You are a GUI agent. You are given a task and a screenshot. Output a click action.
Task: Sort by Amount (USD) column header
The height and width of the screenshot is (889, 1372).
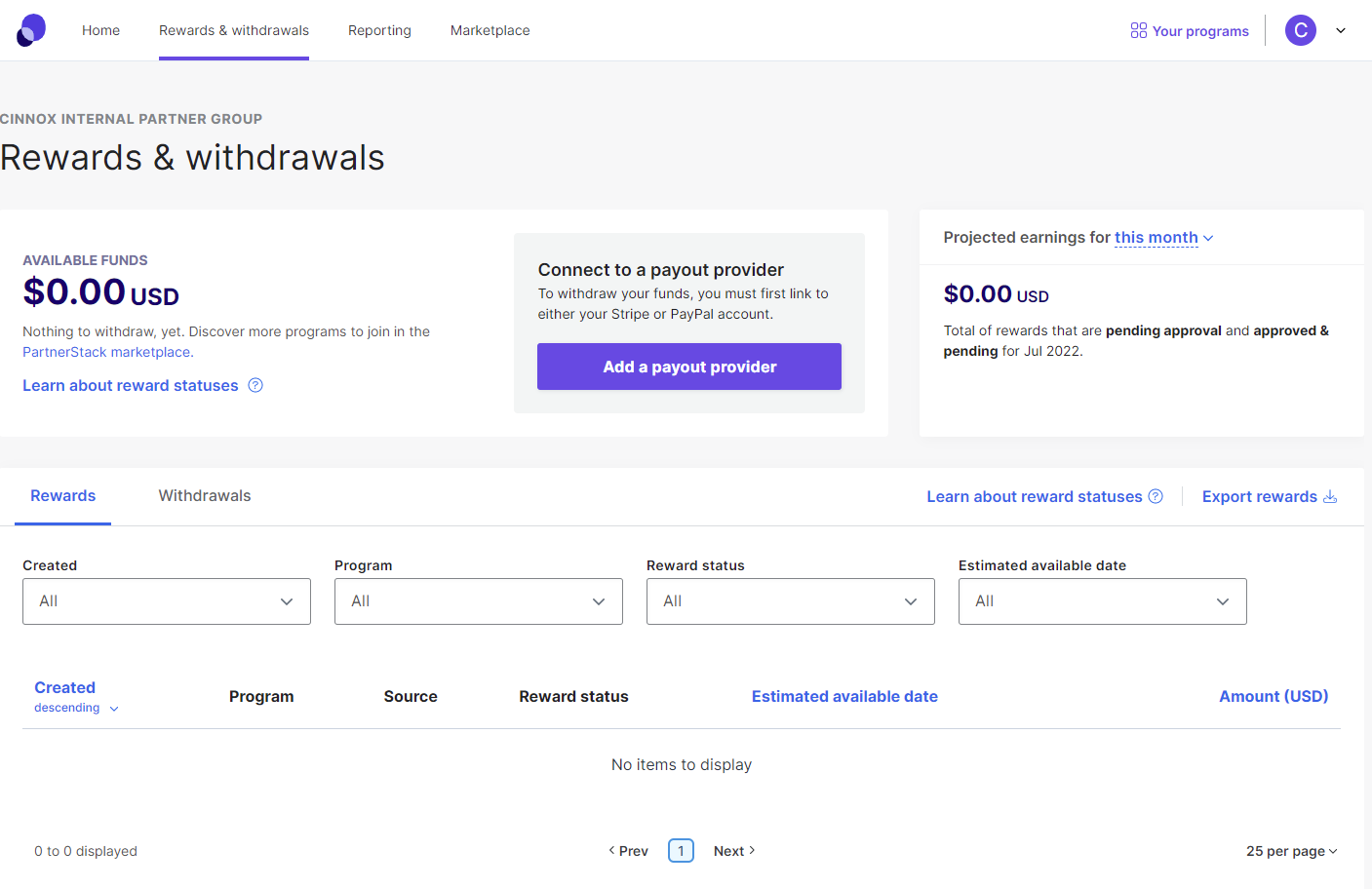[1274, 696]
